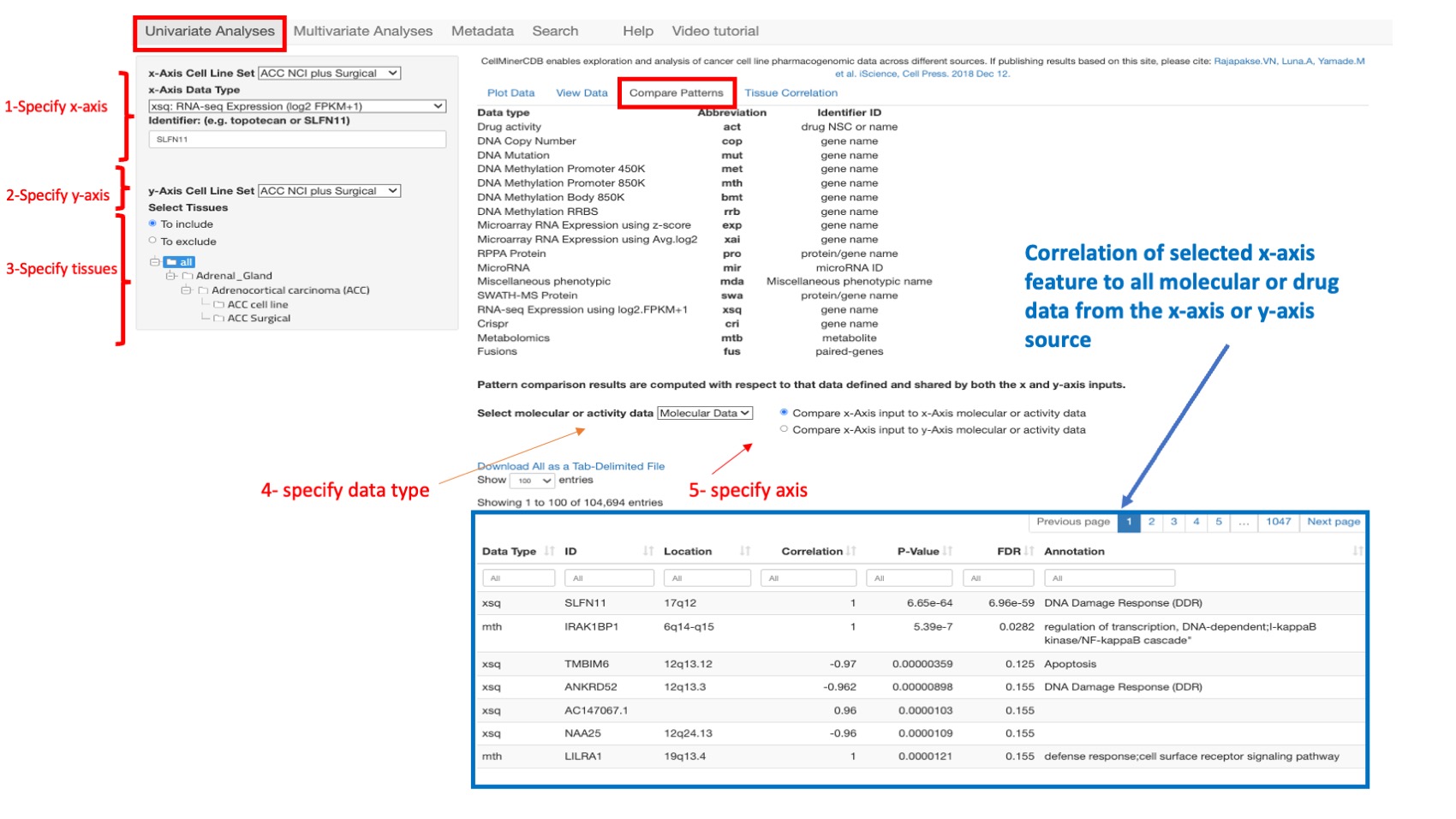Viewport: 1456px width, 819px height.
Task: Select 'Compare x-Axis input to y-Axis molecular data'
Action: 783,428
